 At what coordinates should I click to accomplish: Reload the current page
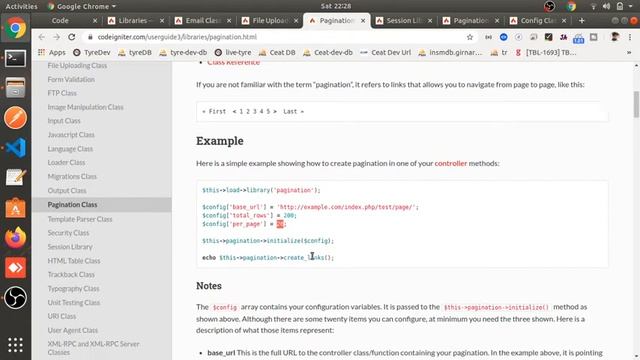pos(72,37)
